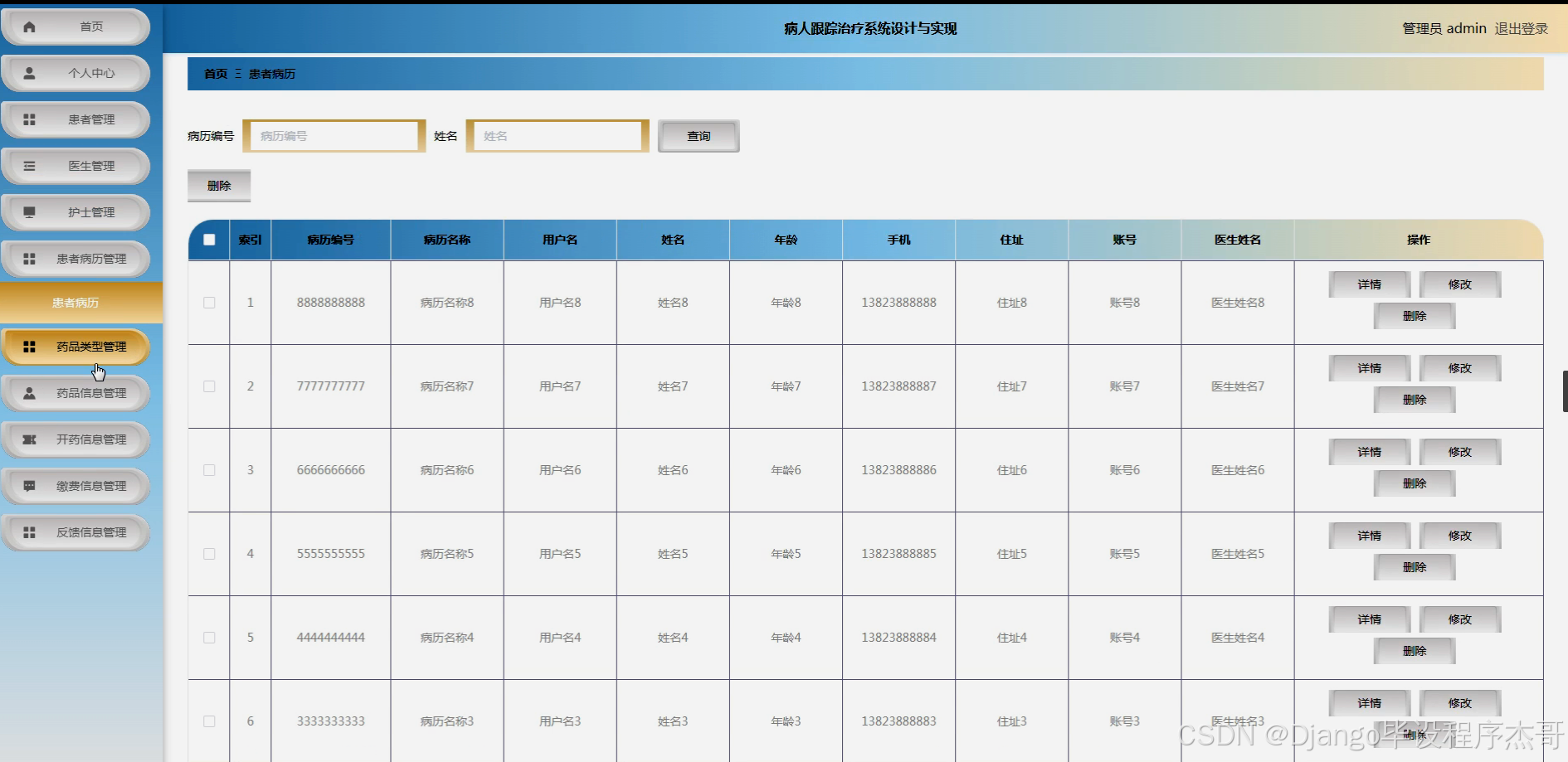Check the row with record 6666666666
Viewport: 1568px width, 762px height.
209,470
